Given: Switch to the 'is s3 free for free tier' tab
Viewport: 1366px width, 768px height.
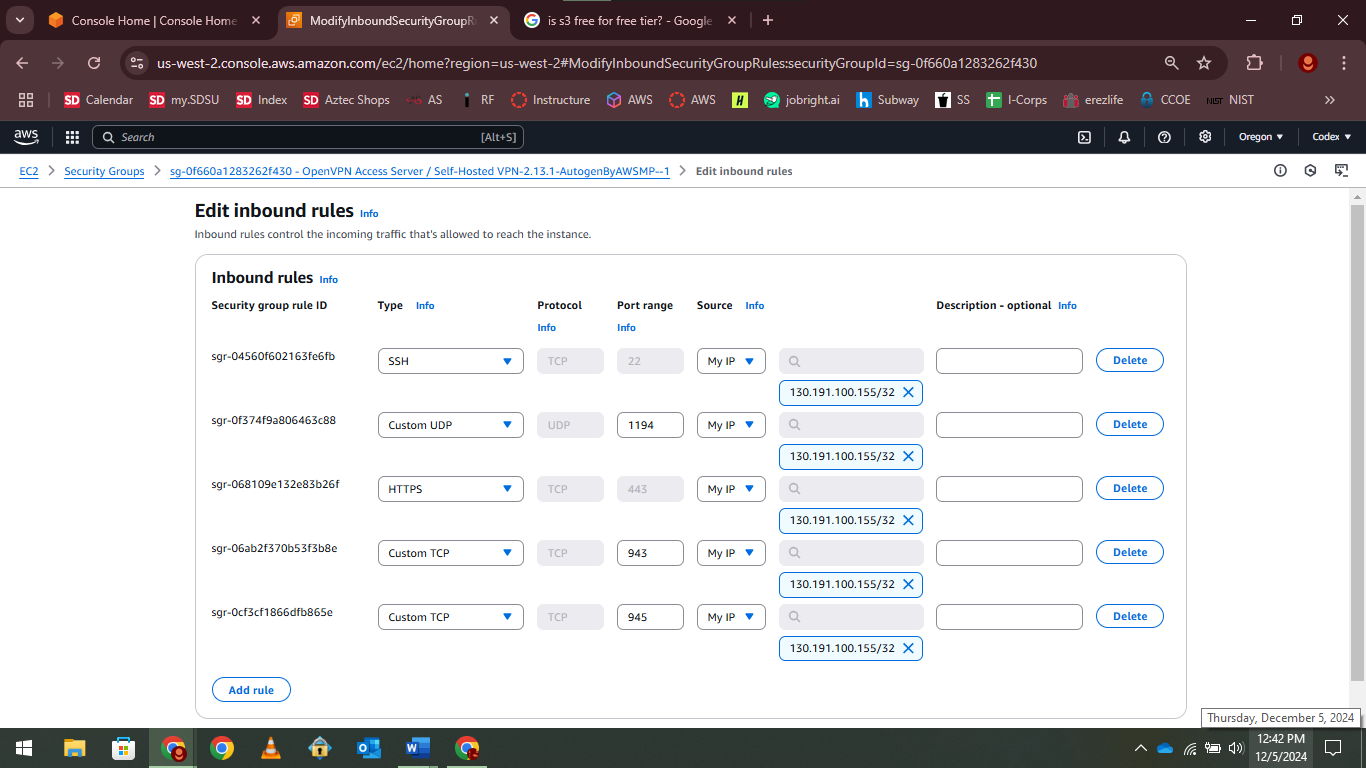Looking at the screenshot, I should point(630,20).
